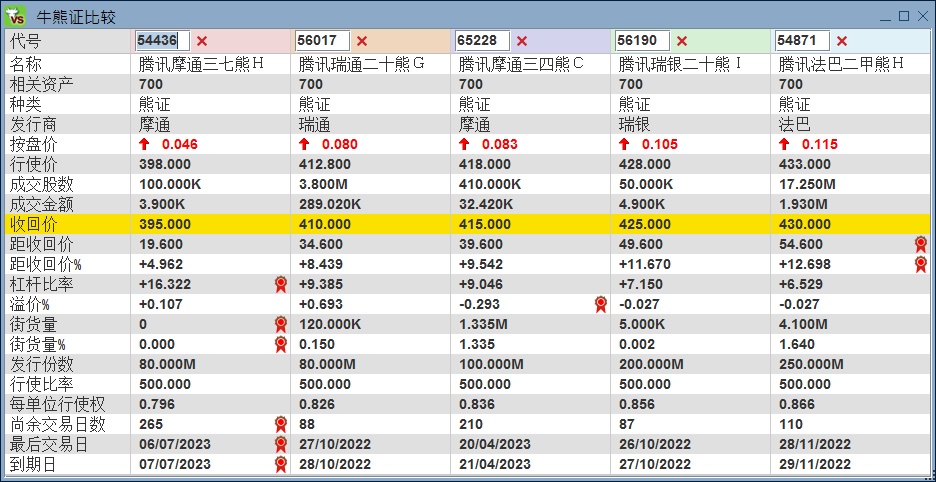Click the red up arrow beside price 0.083
The image size is (936, 482).
[464, 144]
